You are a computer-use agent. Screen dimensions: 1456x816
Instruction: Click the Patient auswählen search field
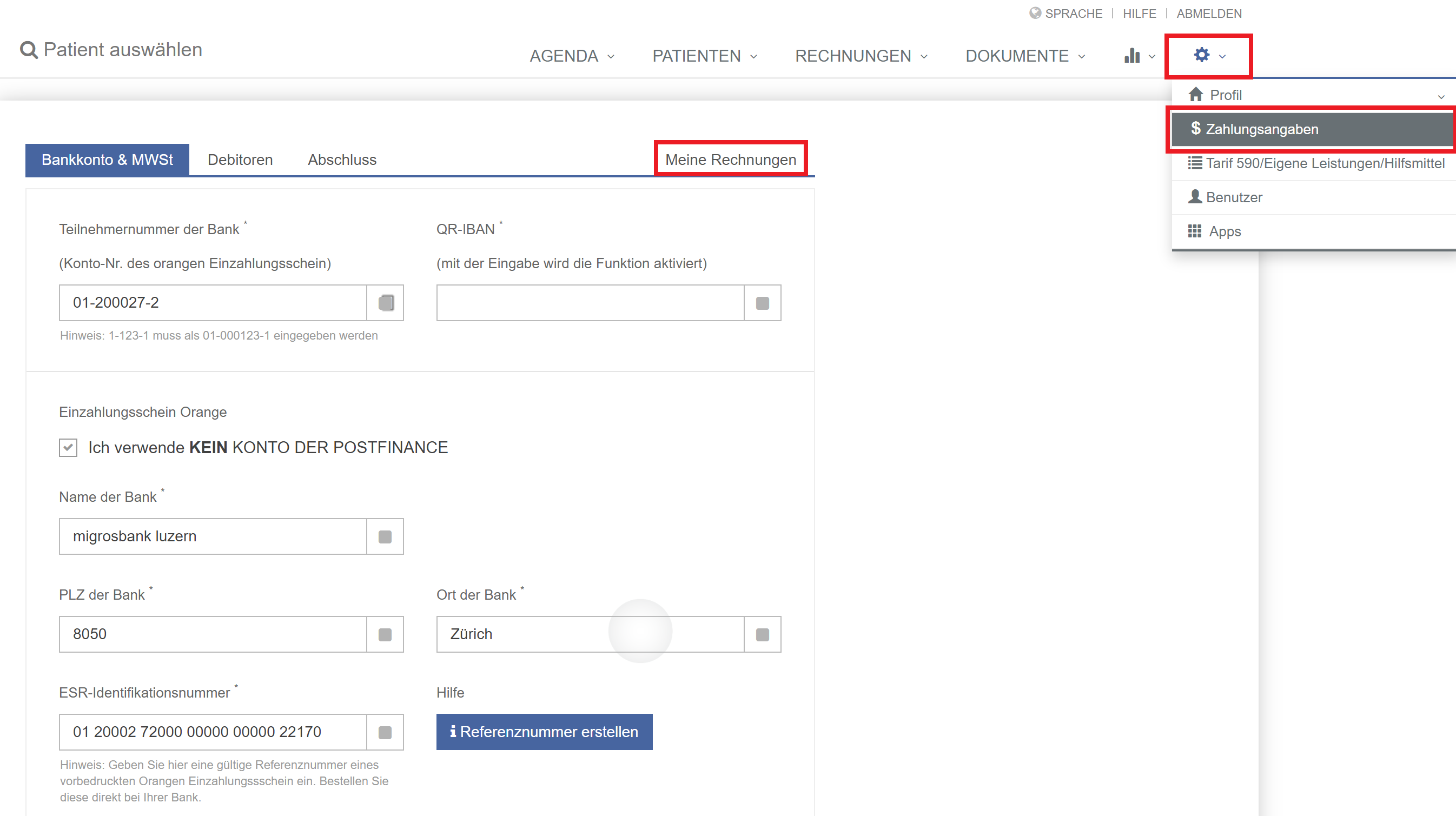tap(123, 50)
